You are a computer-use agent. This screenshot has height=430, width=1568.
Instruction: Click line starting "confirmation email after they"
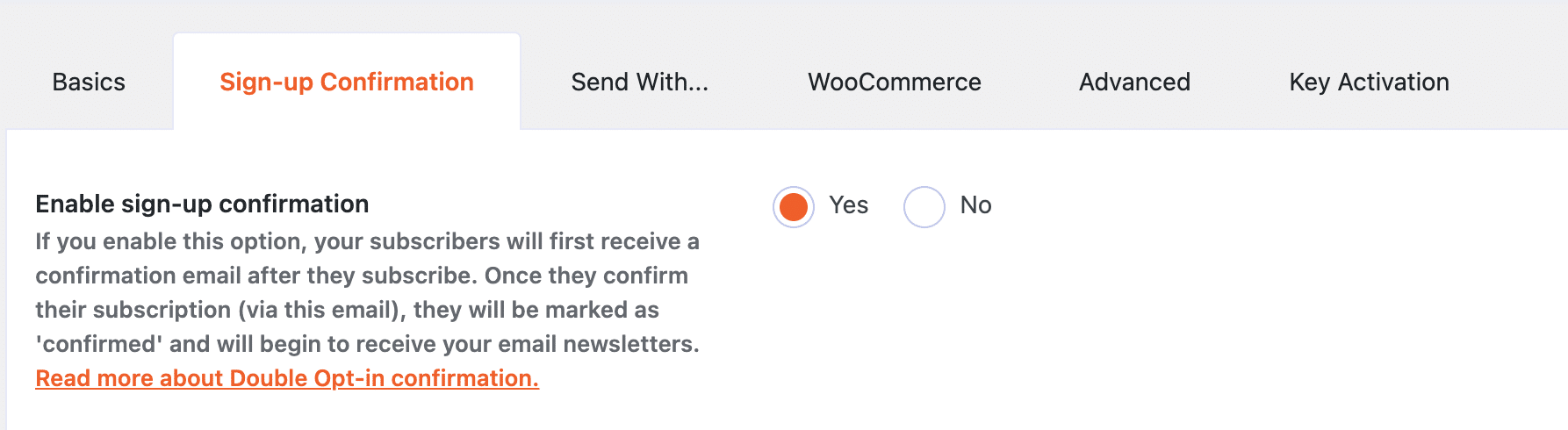pyautogui.click(x=361, y=276)
